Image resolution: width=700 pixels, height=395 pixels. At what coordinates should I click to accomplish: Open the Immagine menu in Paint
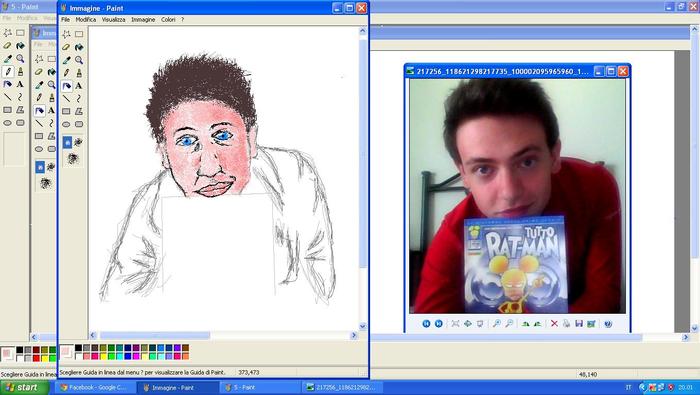point(143,20)
